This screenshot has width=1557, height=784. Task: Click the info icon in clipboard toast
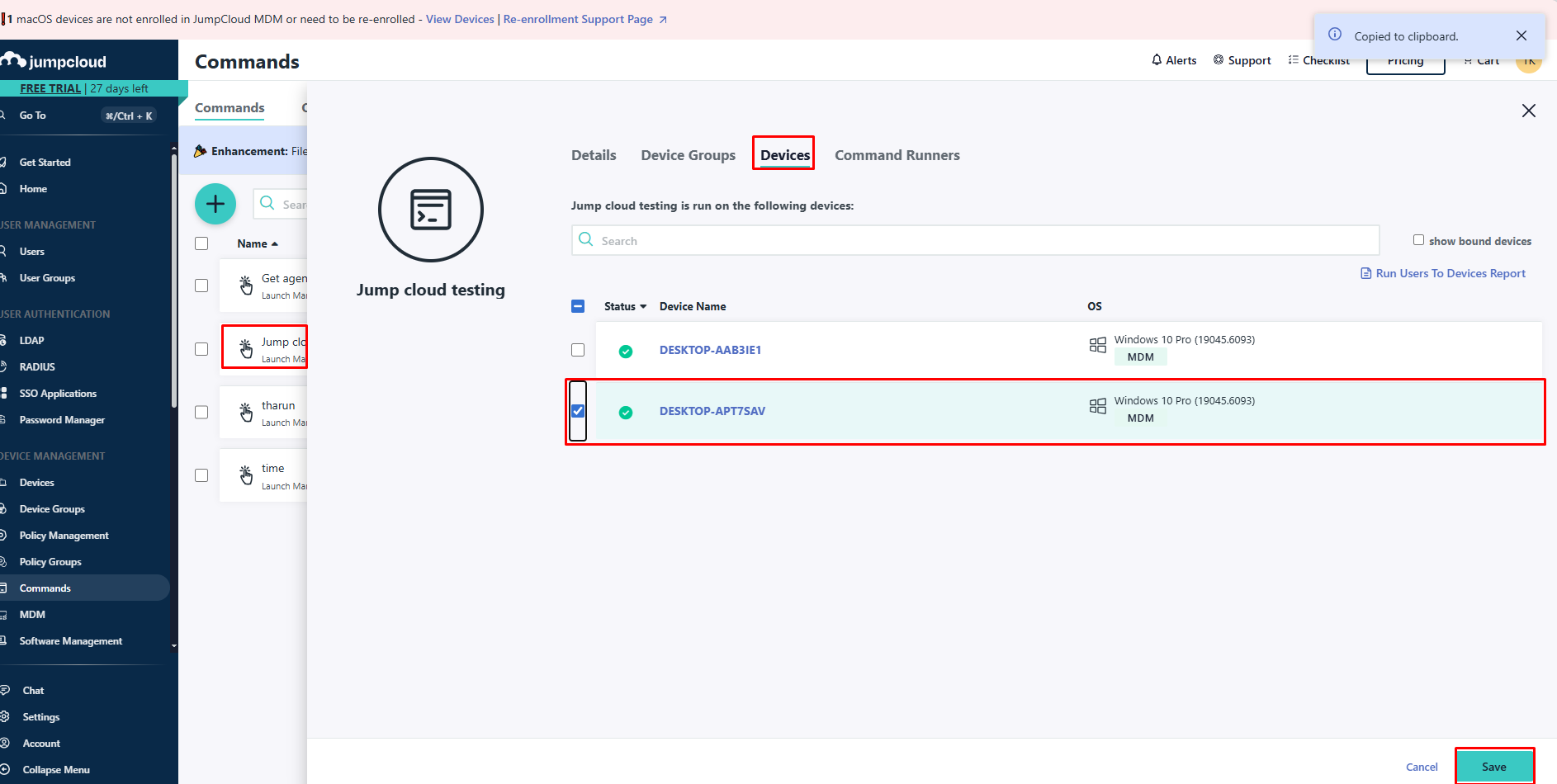click(x=1335, y=35)
